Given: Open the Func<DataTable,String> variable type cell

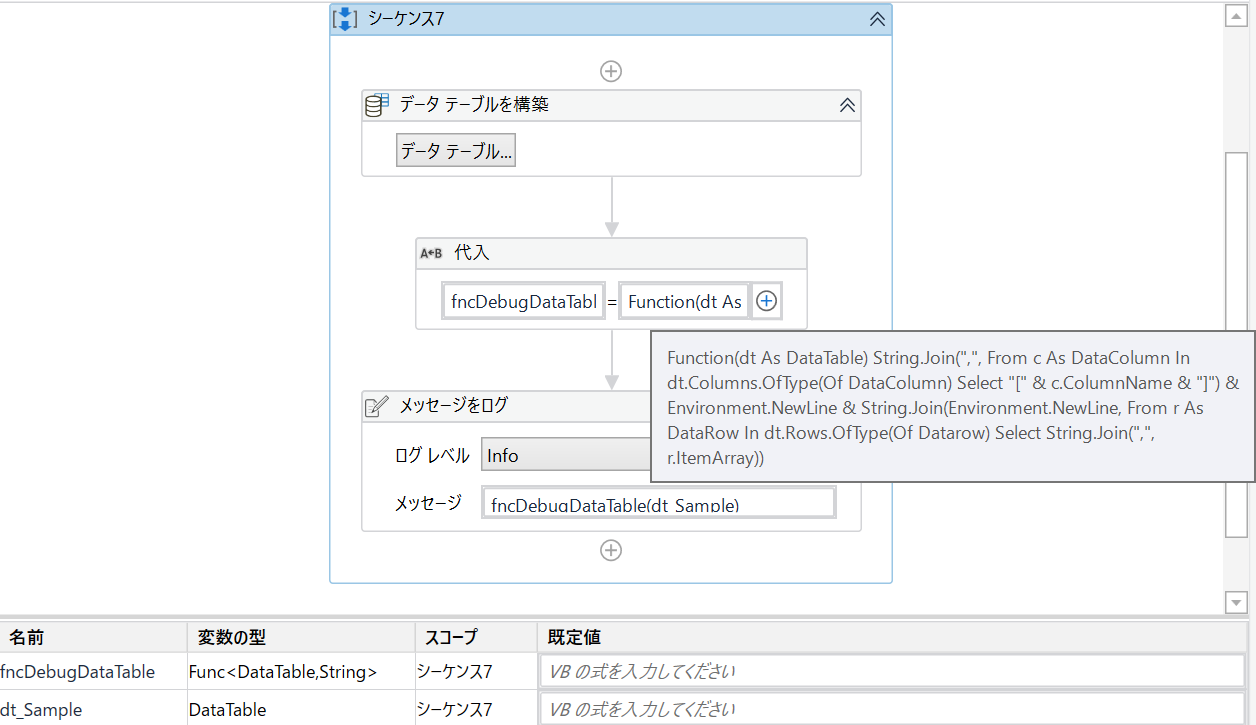Looking at the screenshot, I should click(300, 672).
